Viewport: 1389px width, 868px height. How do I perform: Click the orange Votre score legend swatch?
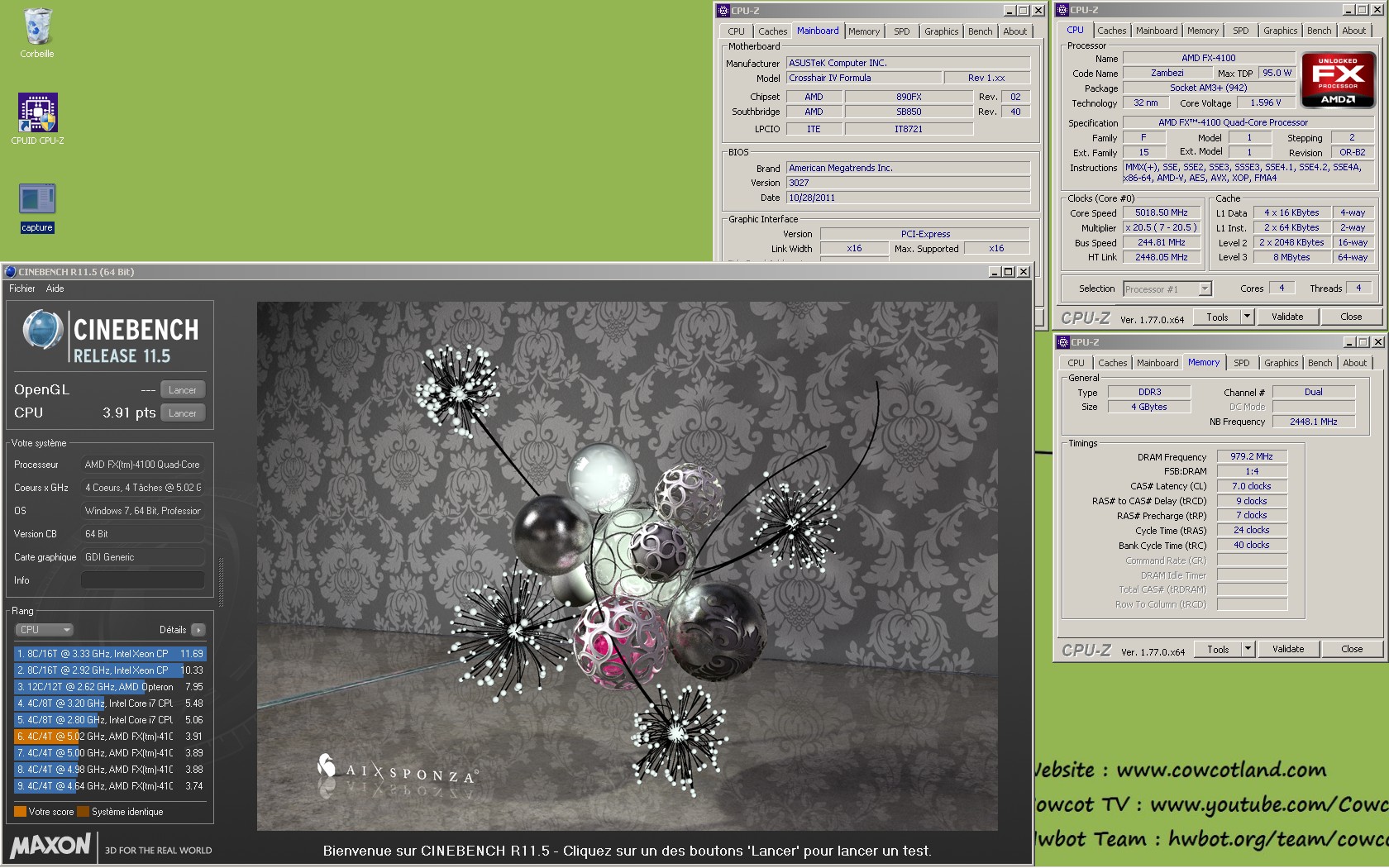(x=21, y=812)
